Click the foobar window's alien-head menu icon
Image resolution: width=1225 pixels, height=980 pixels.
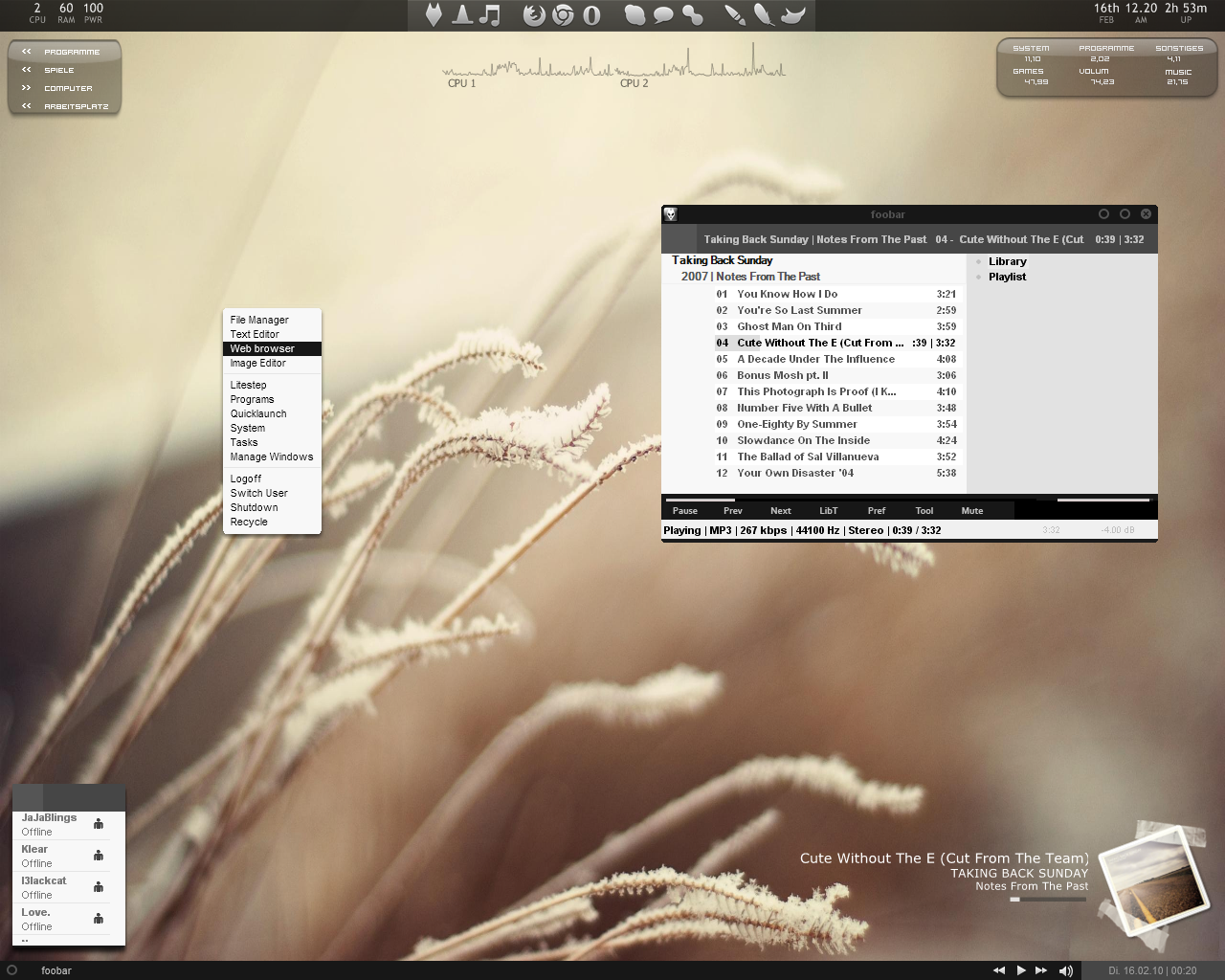(671, 214)
